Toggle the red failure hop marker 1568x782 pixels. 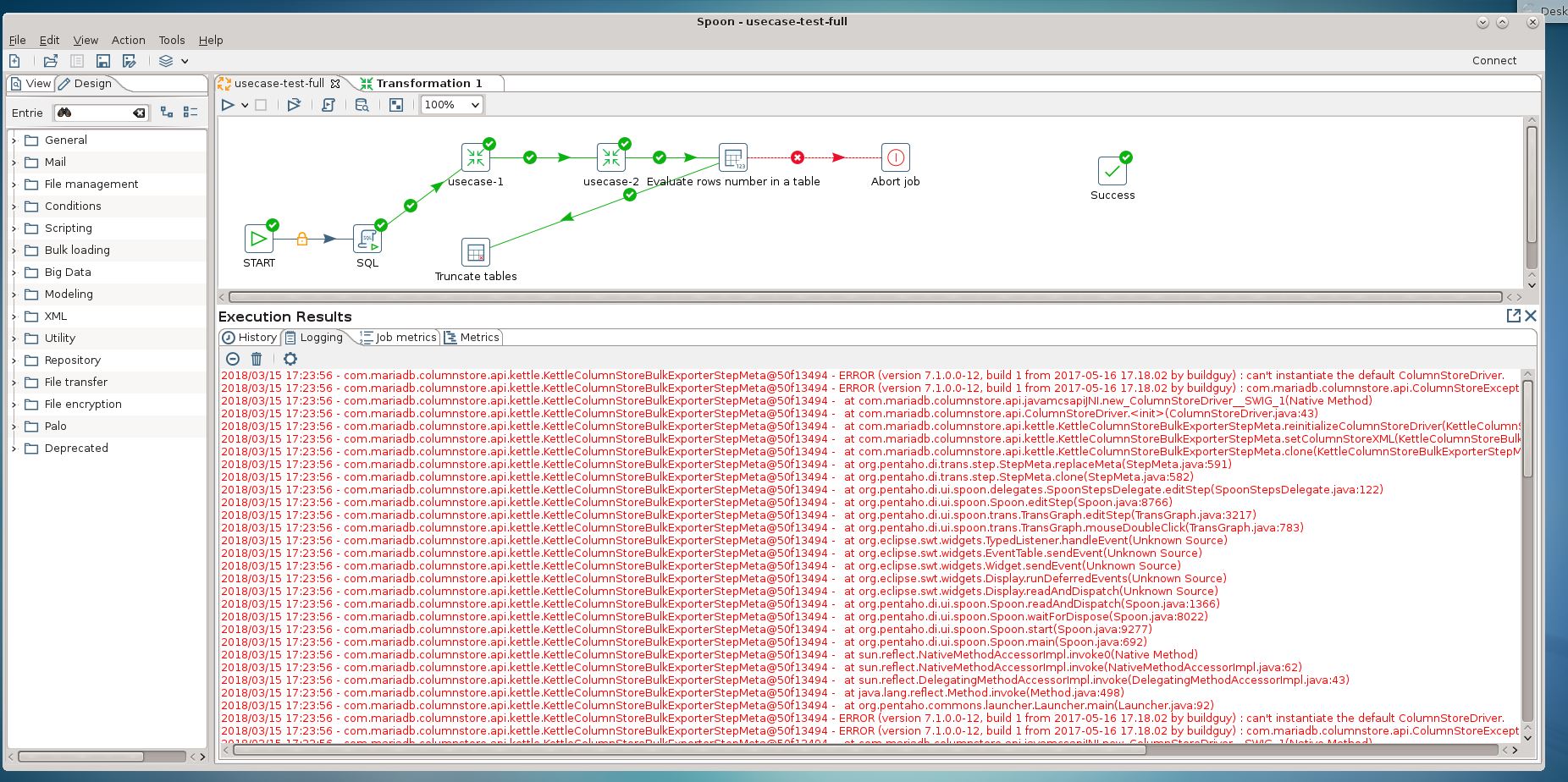click(x=797, y=157)
